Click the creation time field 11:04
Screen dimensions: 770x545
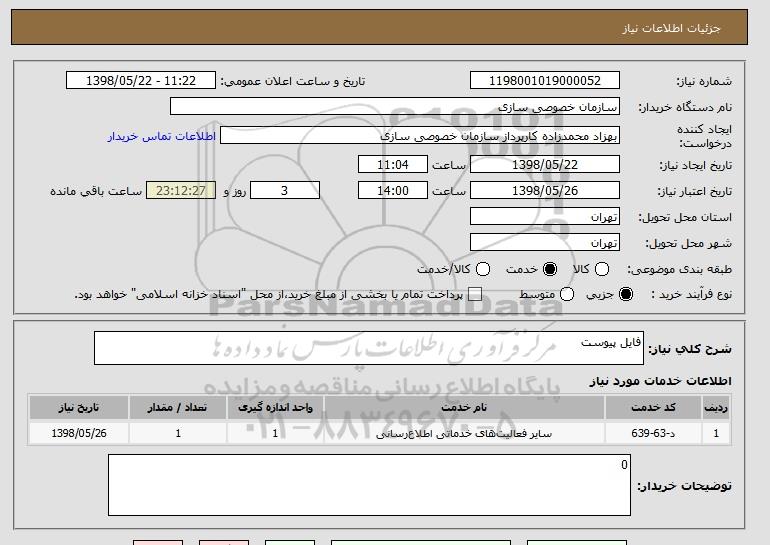point(393,164)
